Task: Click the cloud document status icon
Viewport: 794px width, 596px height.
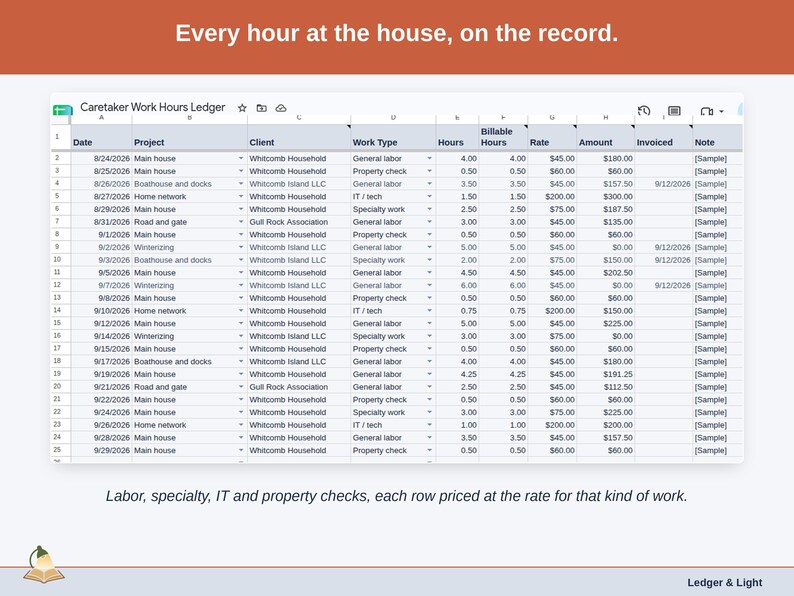Action: click(x=281, y=108)
